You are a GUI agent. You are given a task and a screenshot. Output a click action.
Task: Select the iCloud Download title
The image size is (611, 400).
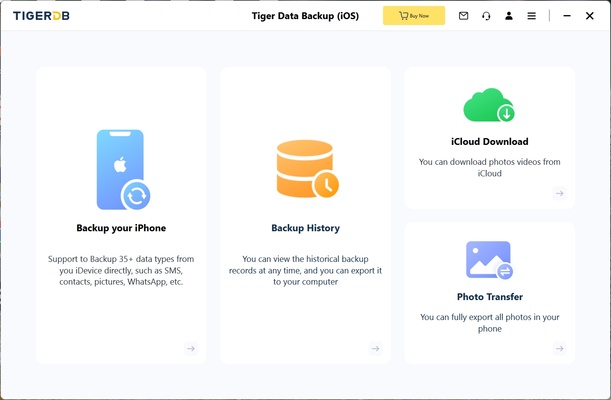coord(490,141)
